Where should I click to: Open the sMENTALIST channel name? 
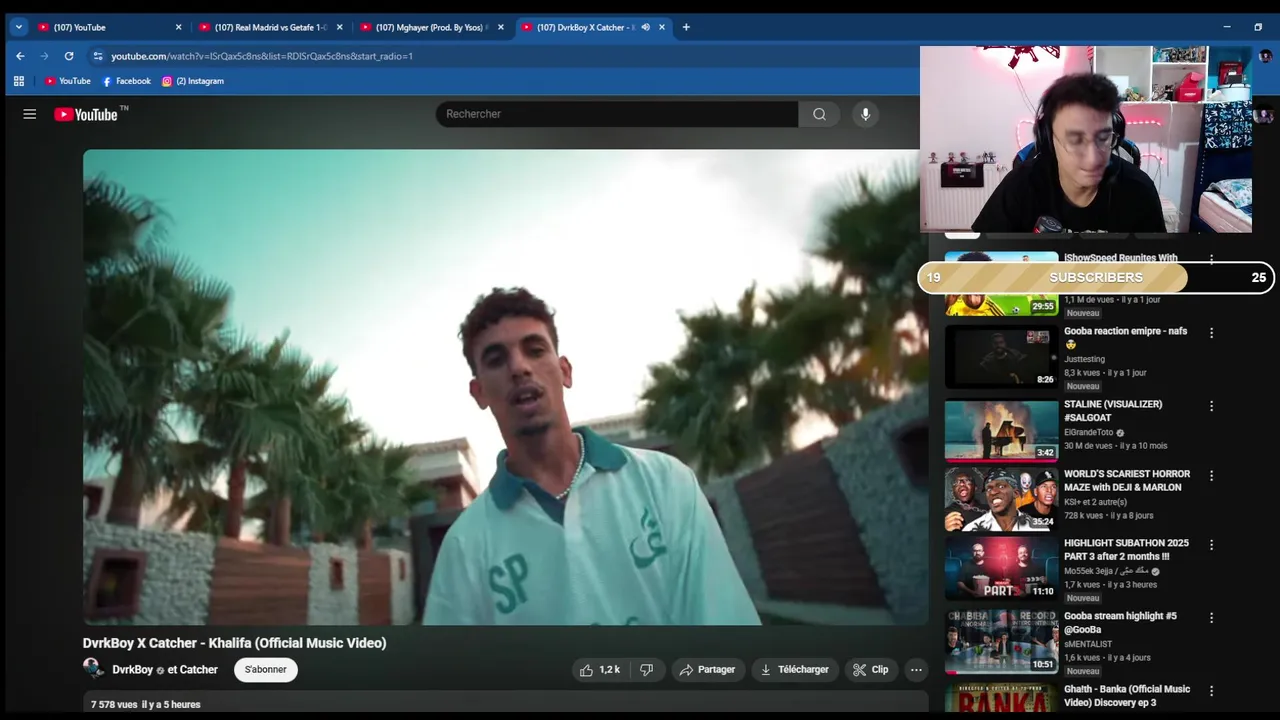(1088, 644)
